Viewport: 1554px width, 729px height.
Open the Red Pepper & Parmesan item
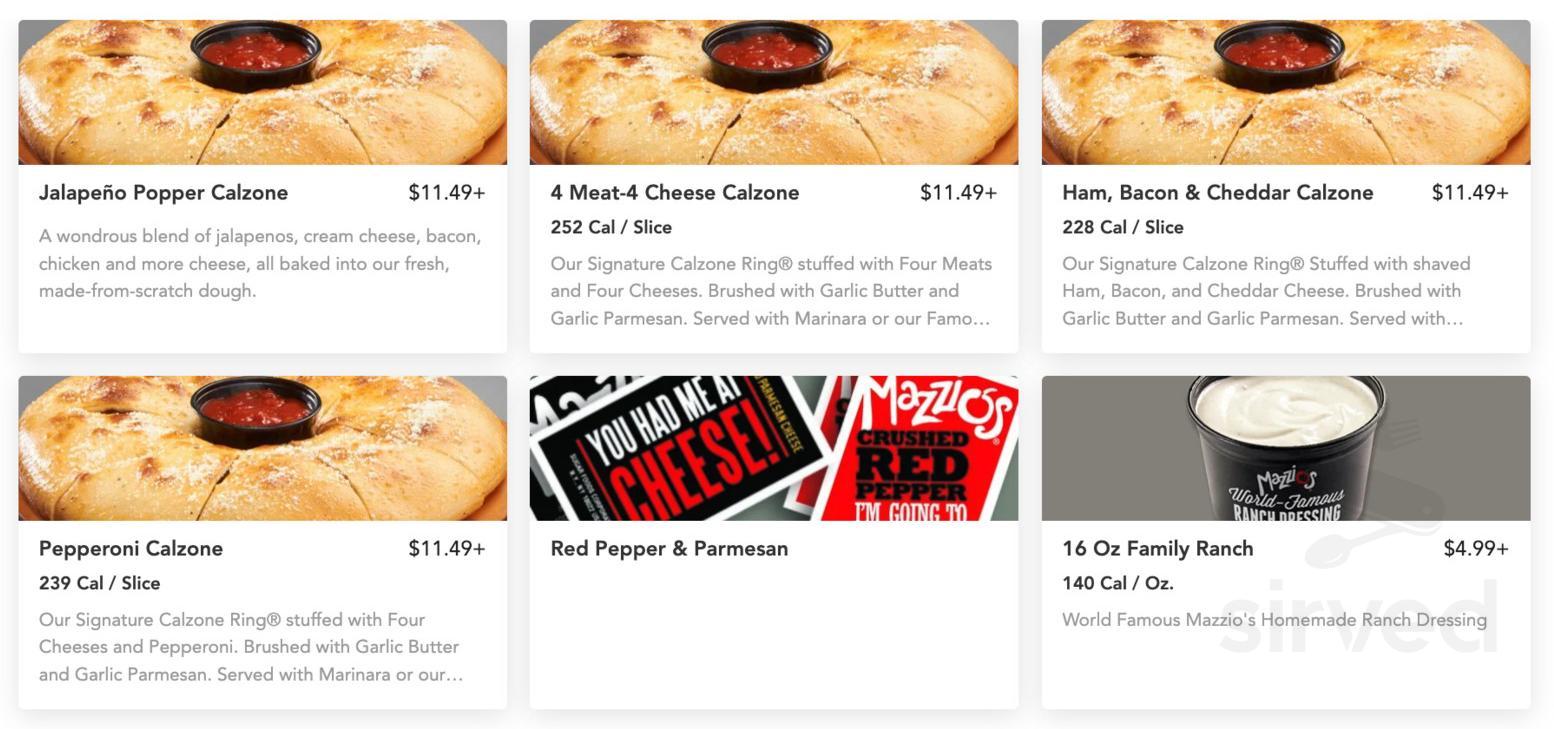pyautogui.click(x=669, y=548)
